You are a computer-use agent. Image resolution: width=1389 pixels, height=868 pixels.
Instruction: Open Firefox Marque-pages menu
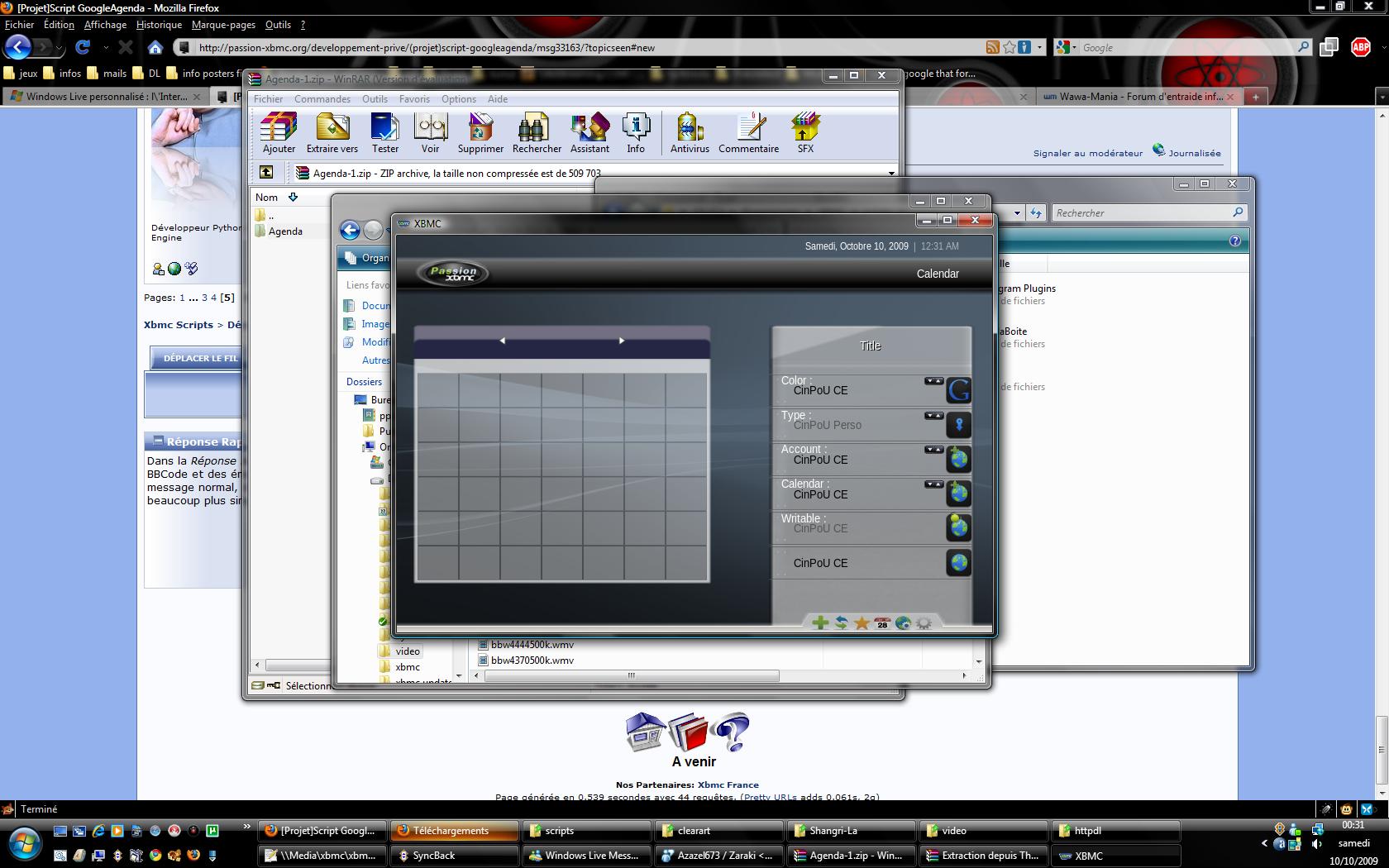[223, 25]
